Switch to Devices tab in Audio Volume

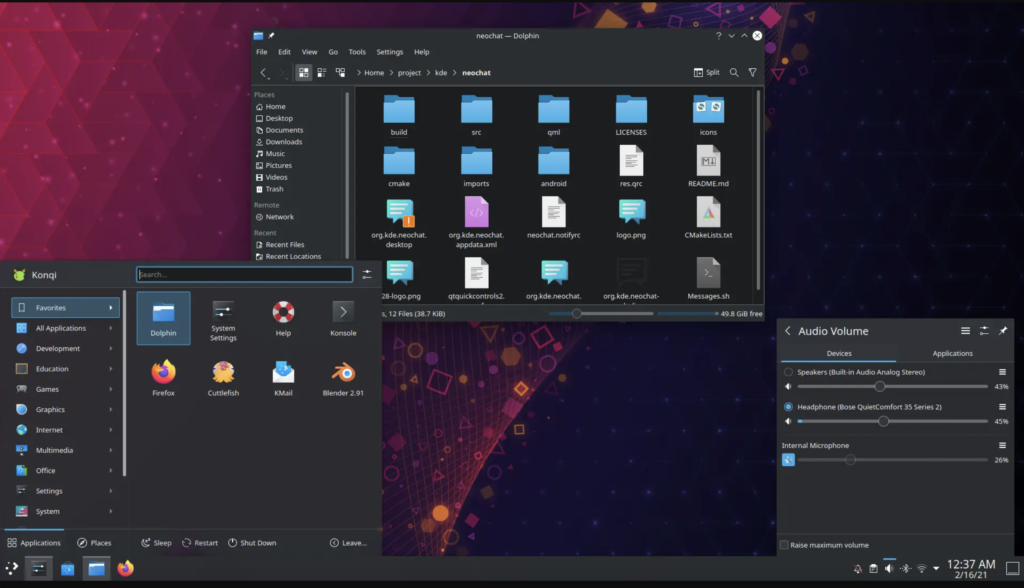pos(839,353)
